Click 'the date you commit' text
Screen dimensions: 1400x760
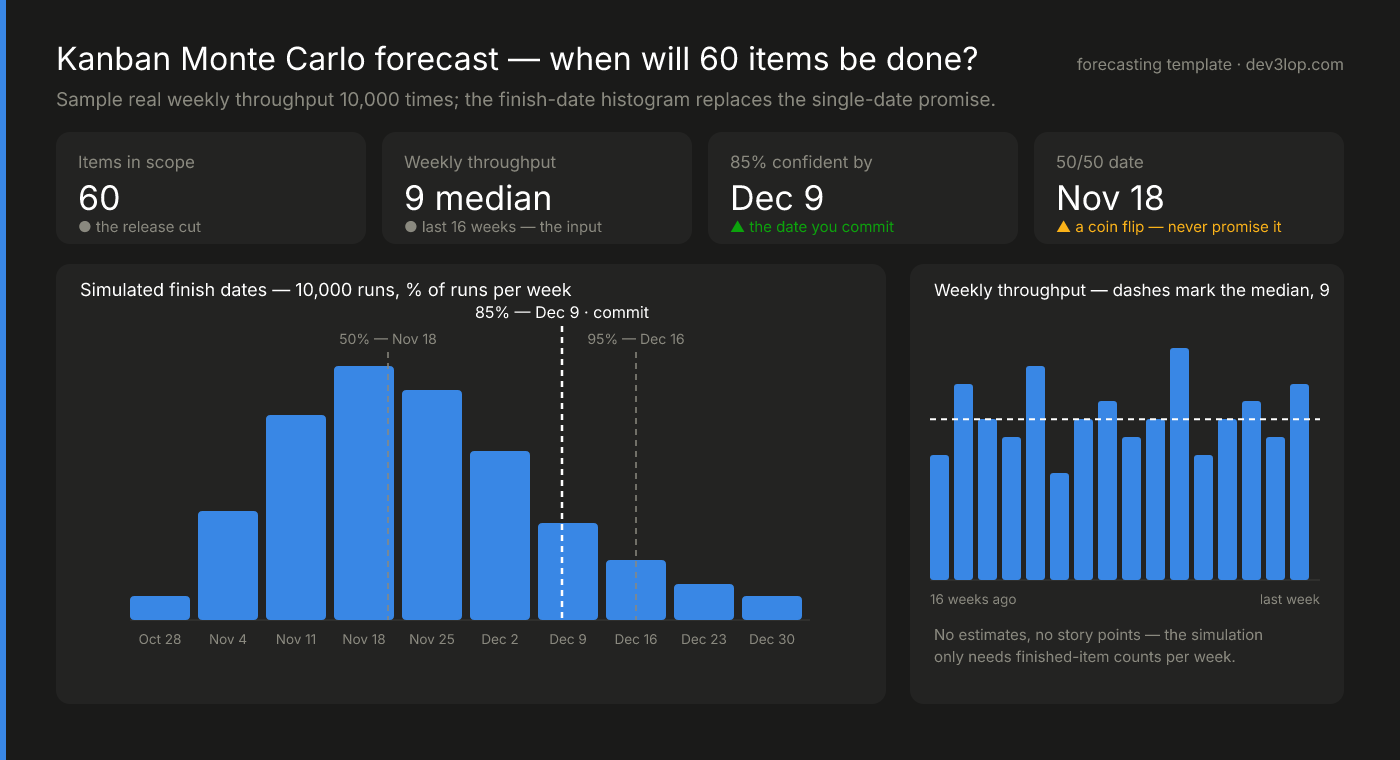coord(822,227)
